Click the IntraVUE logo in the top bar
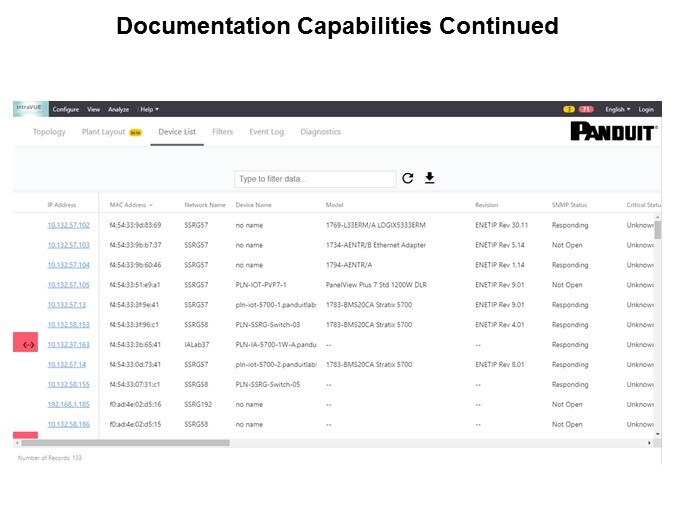675x506 pixels. tap(29, 109)
